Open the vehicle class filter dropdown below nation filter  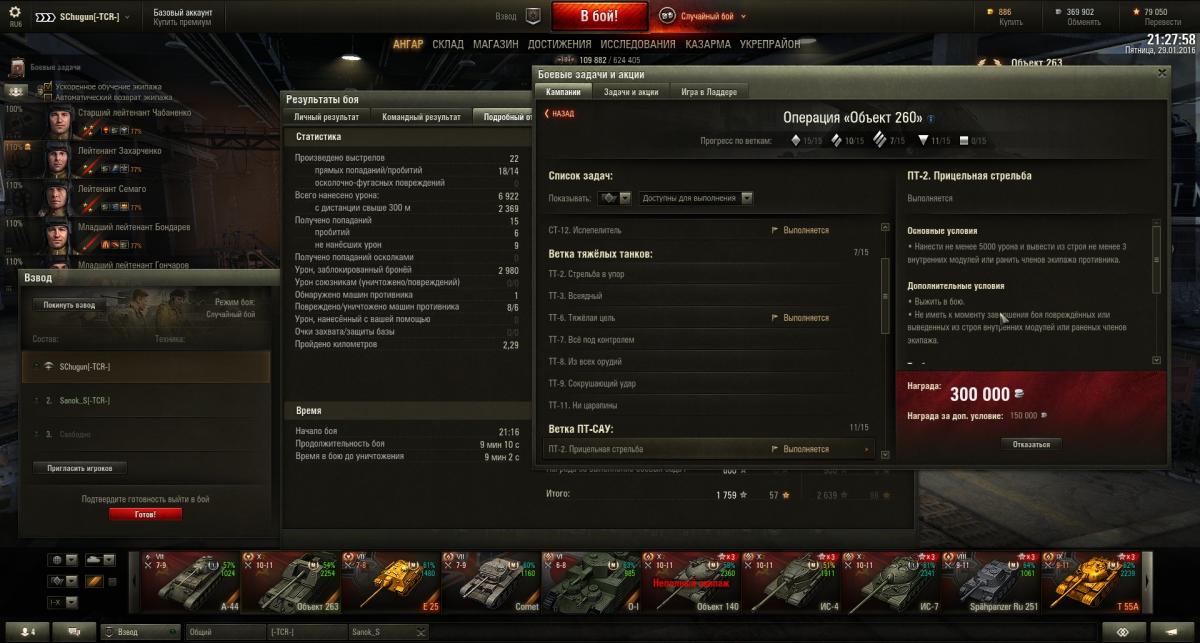point(63,581)
